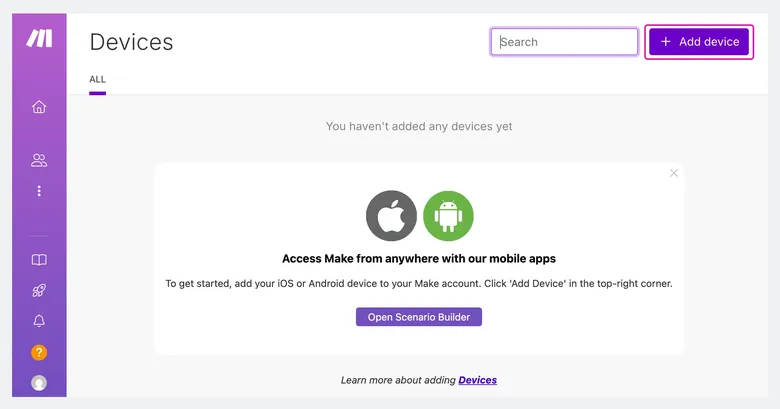
Task: Click the Devices page heading
Action: tap(131, 42)
